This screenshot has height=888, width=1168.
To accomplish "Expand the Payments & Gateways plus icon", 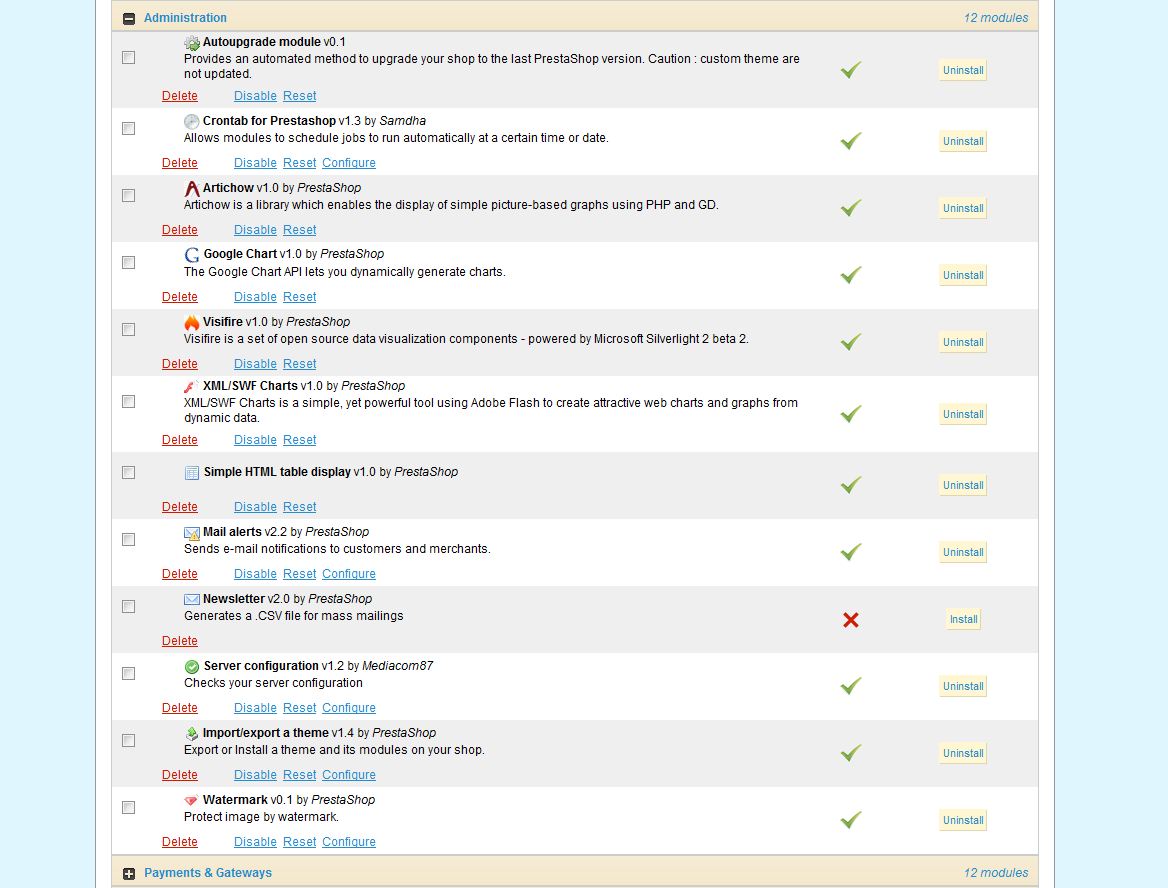I will [129, 874].
